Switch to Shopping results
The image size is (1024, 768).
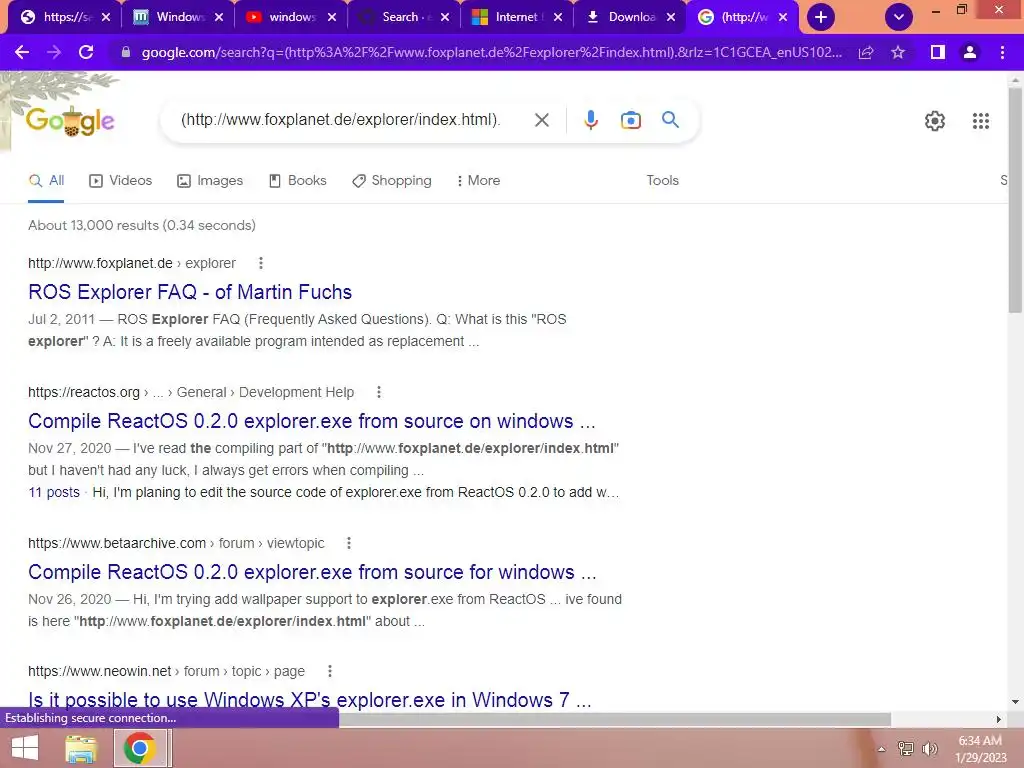392,181
